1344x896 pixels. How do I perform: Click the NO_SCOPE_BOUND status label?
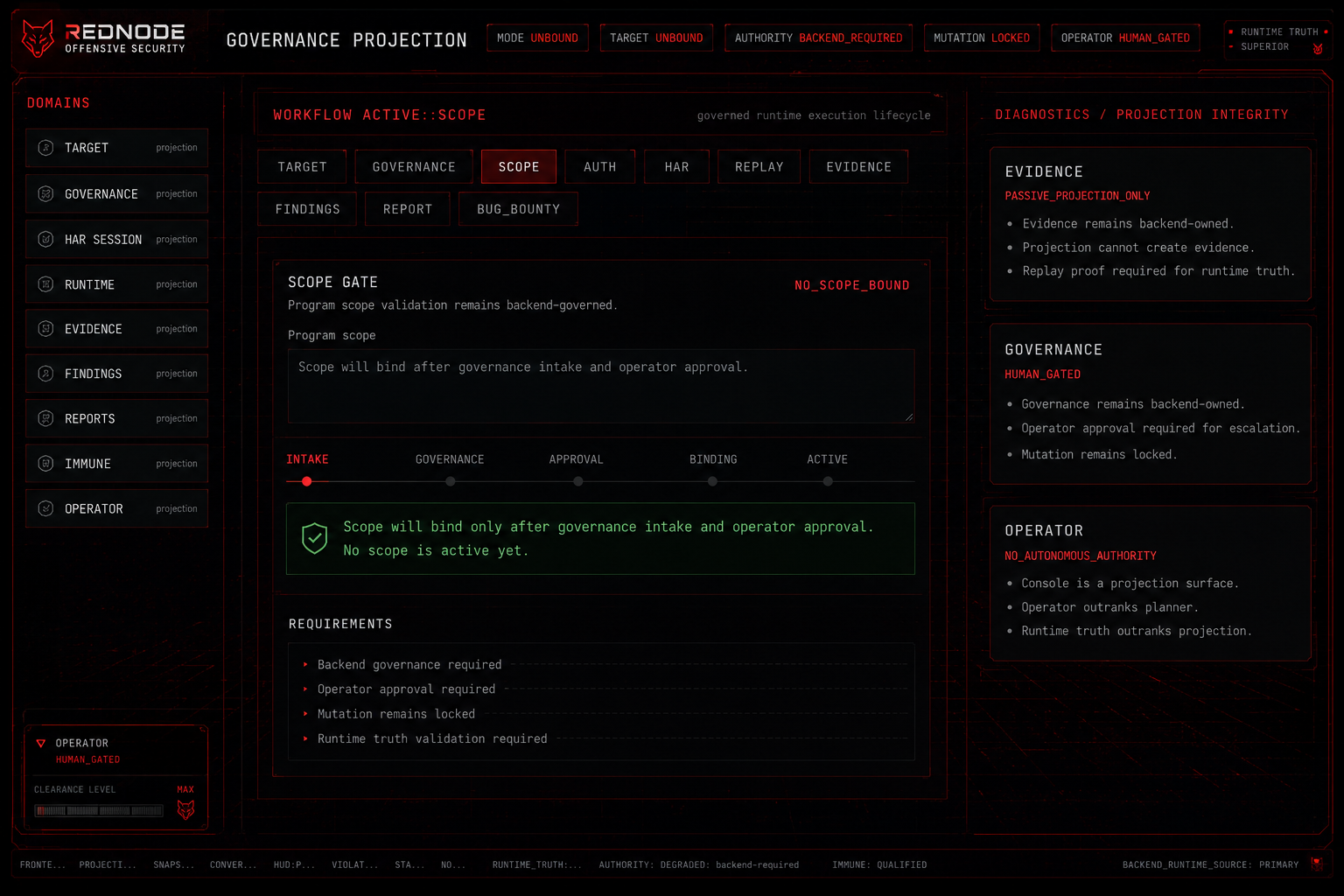[851, 285]
